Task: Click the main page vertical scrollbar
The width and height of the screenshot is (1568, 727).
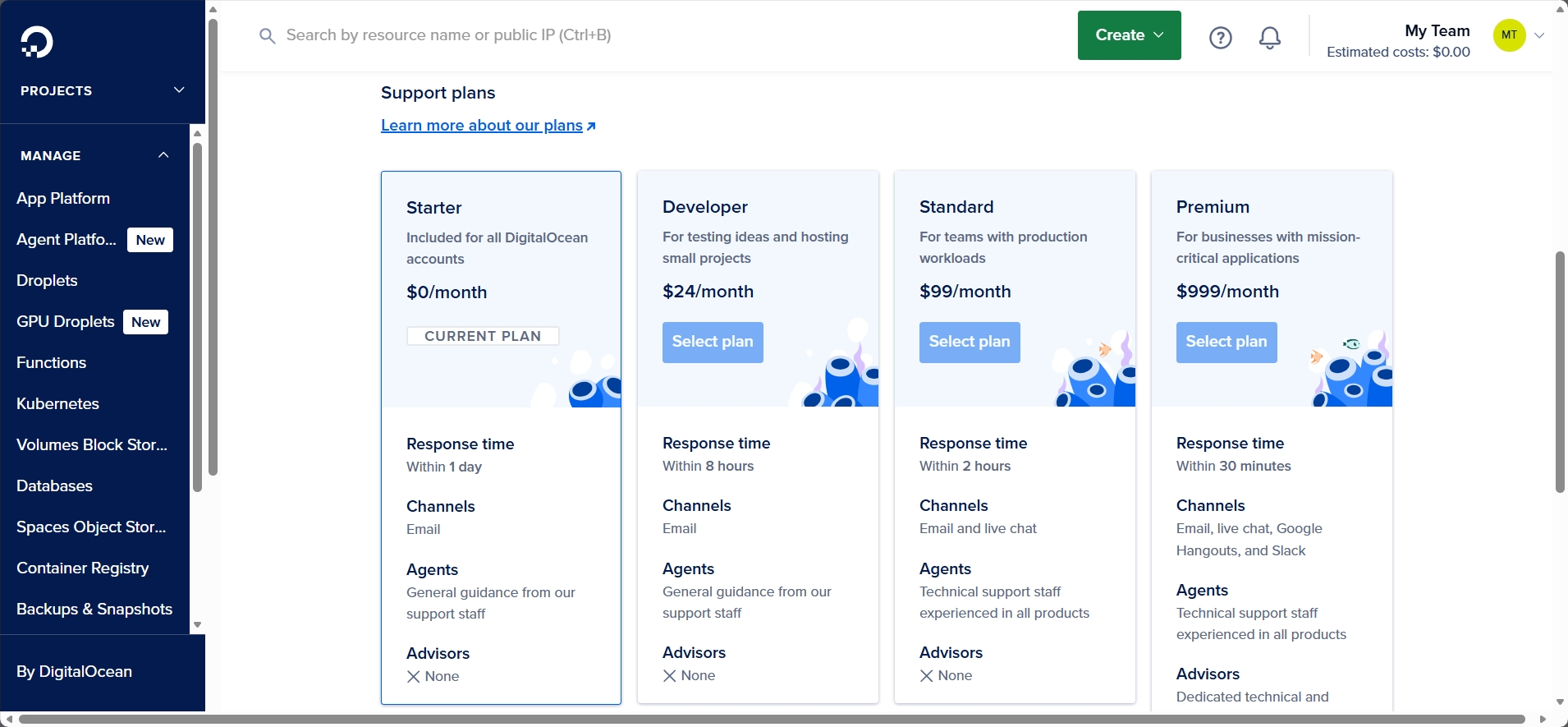Action: [1560, 372]
